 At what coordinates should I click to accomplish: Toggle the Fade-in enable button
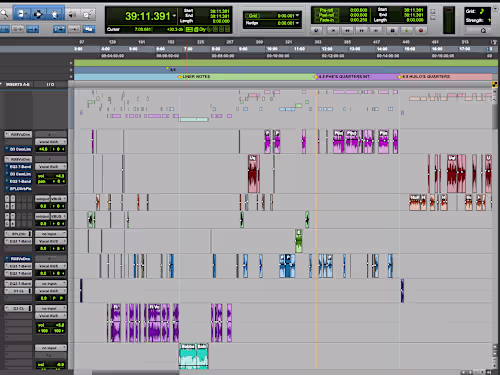pos(325,20)
